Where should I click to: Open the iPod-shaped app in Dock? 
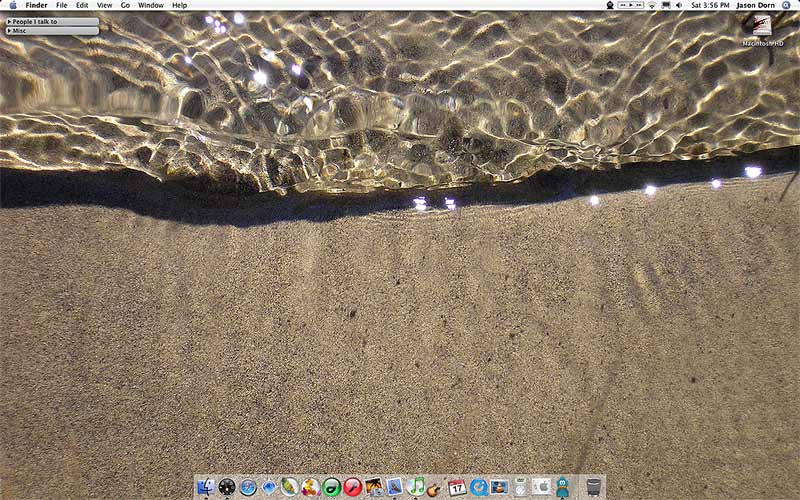(x=520, y=487)
